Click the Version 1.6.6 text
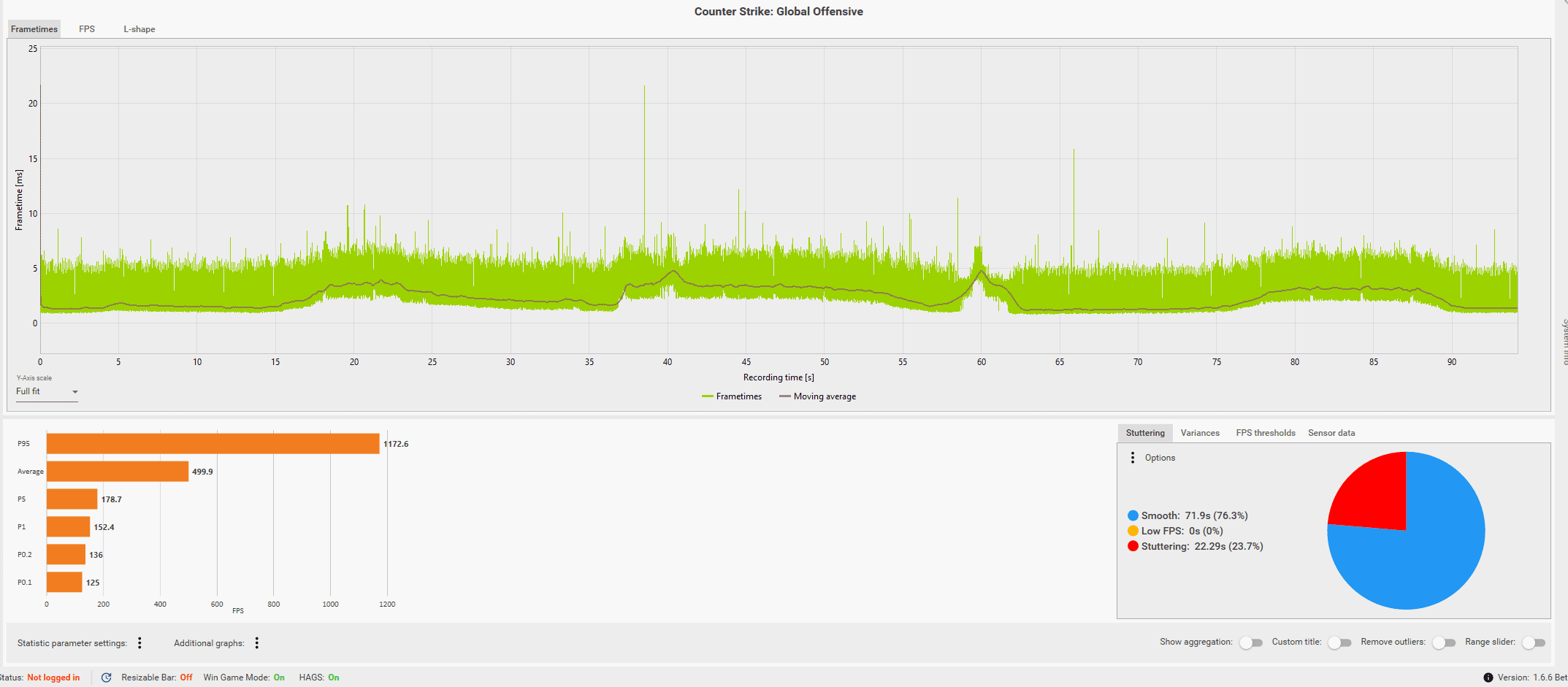Viewport: 1568px width, 687px height. coord(1532,678)
